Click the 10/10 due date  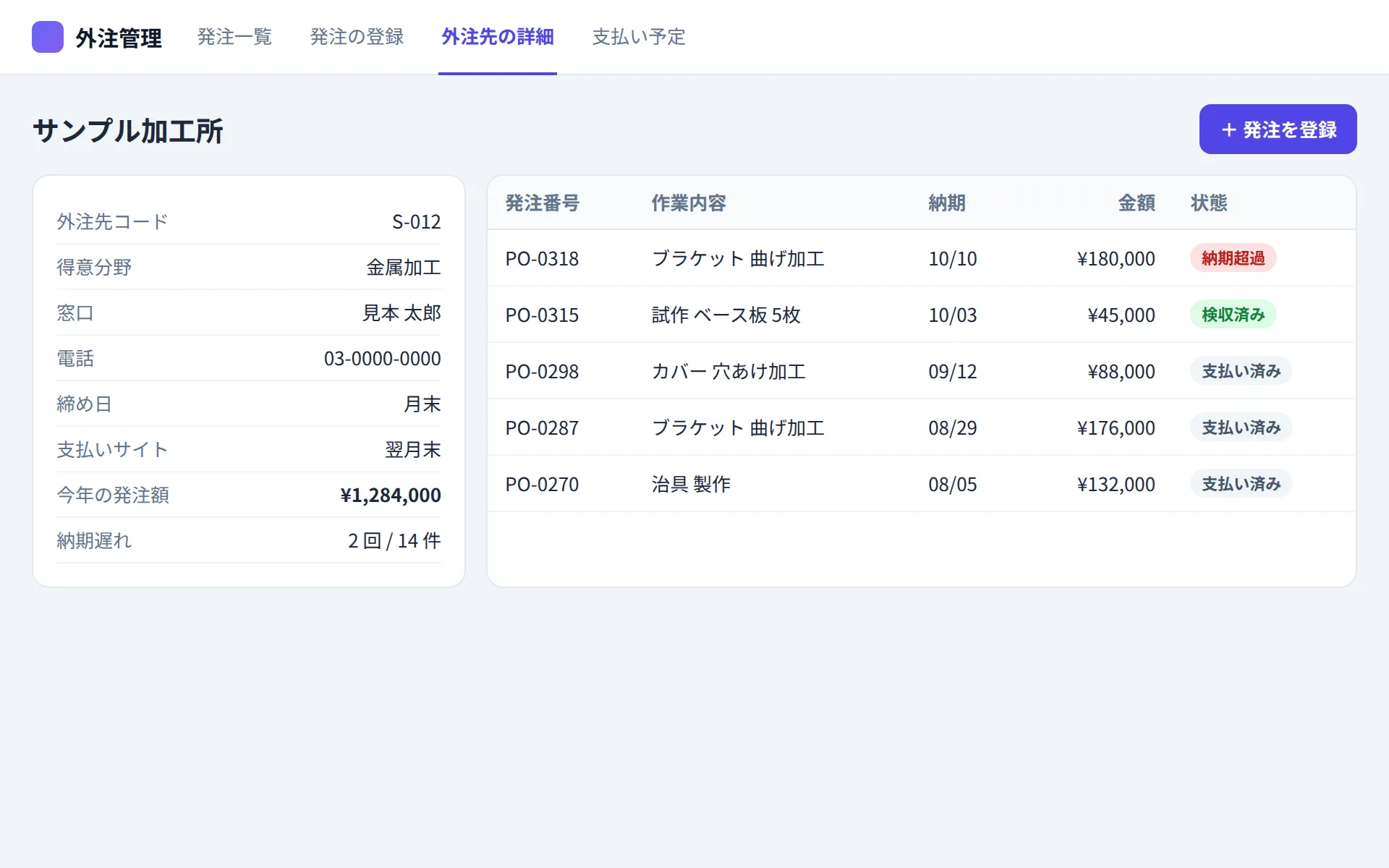click(953, 259)
